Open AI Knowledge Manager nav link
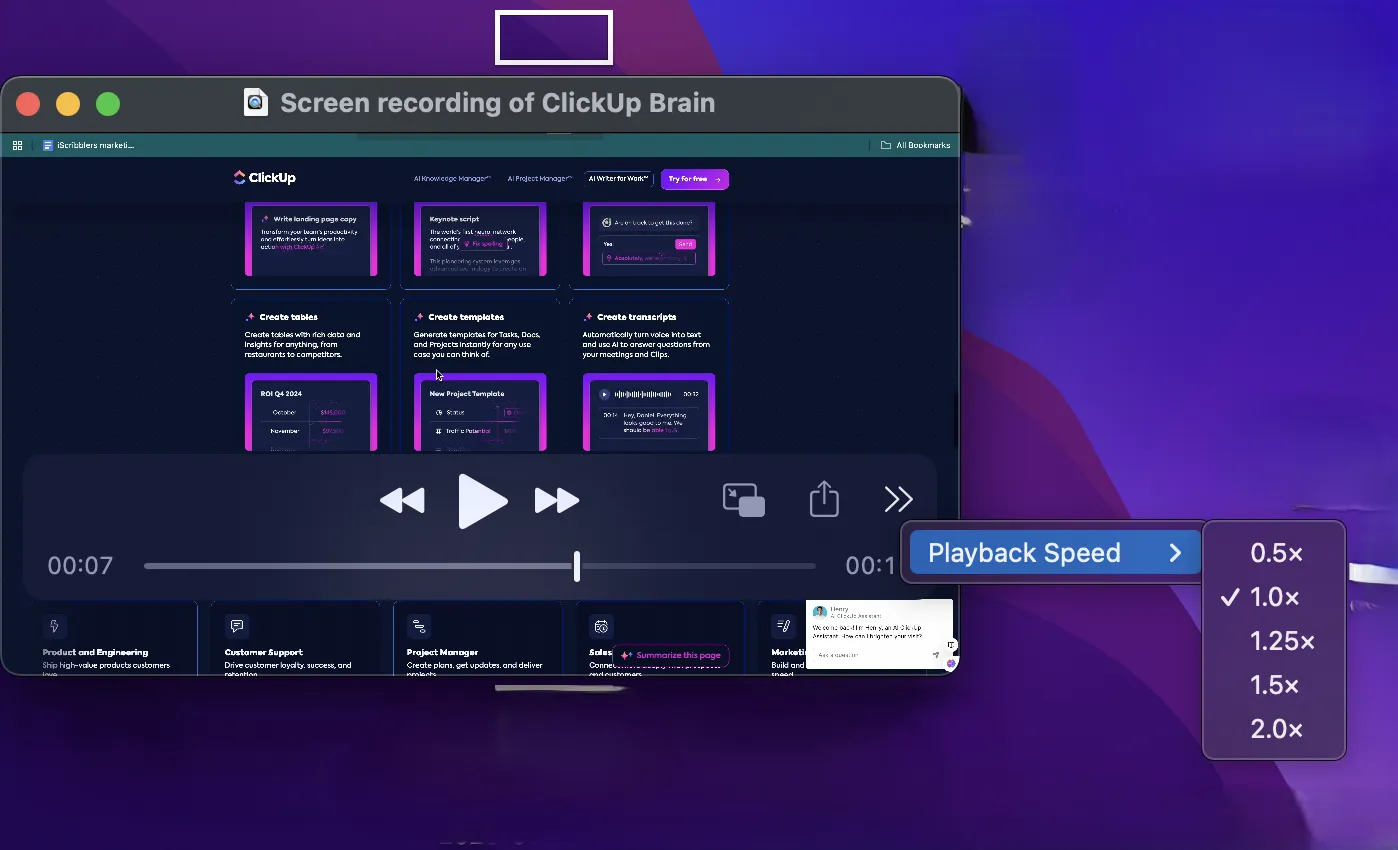The image size is (1398, 850). [x=452, y=179]
